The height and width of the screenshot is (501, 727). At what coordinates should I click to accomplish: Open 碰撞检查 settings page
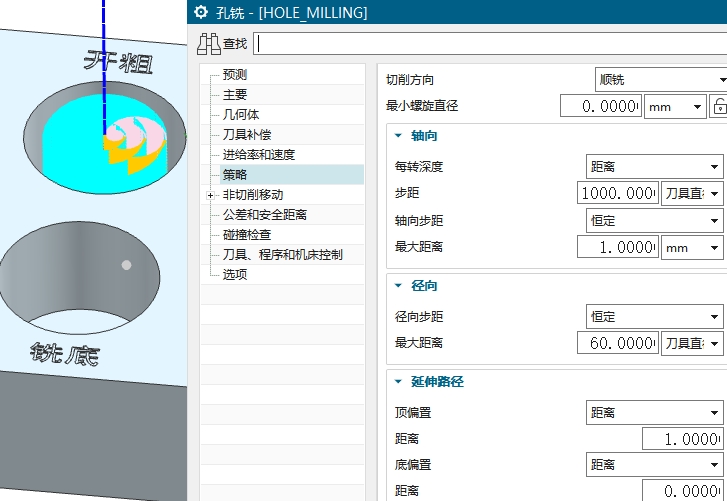[247, 235]
